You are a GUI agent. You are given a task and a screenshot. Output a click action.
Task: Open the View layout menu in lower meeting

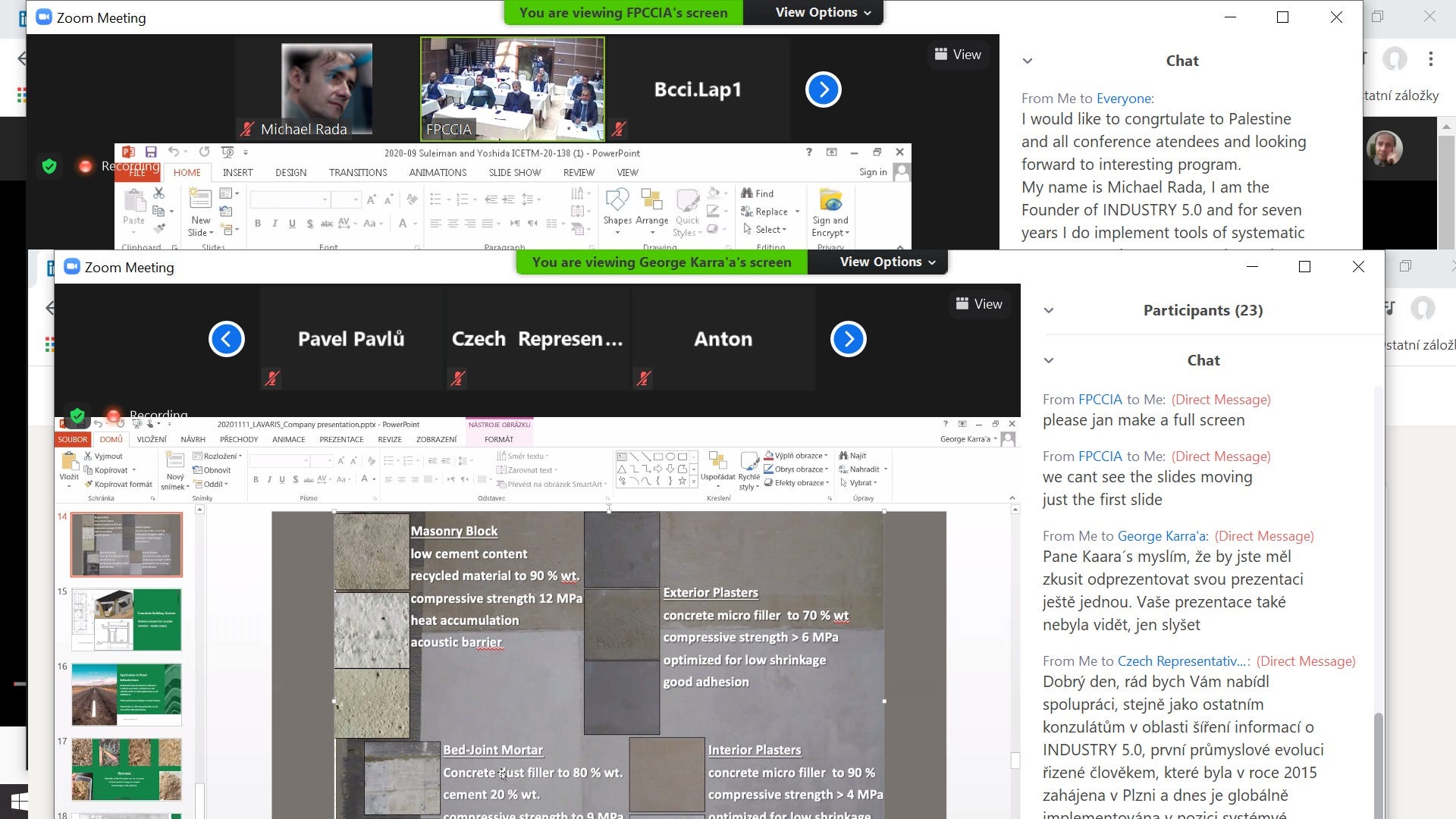tap(978, 304)
